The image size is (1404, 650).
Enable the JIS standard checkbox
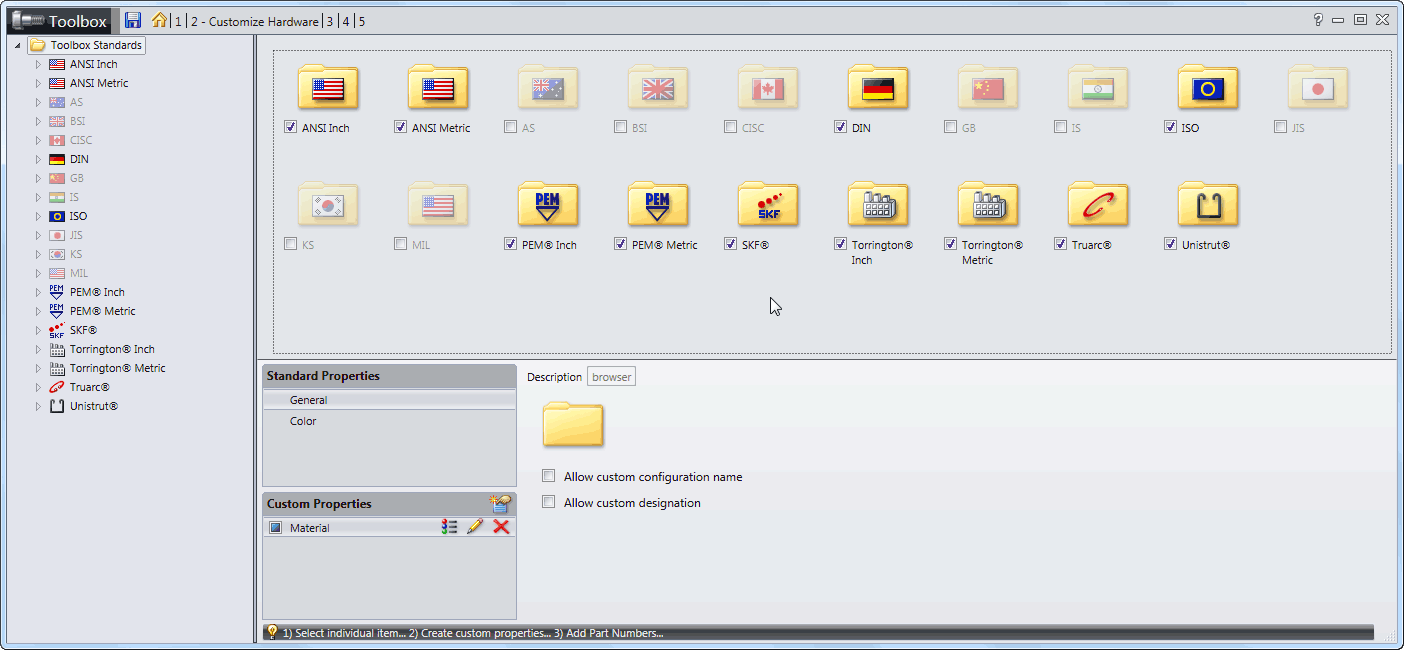(x=1280, y=127)
